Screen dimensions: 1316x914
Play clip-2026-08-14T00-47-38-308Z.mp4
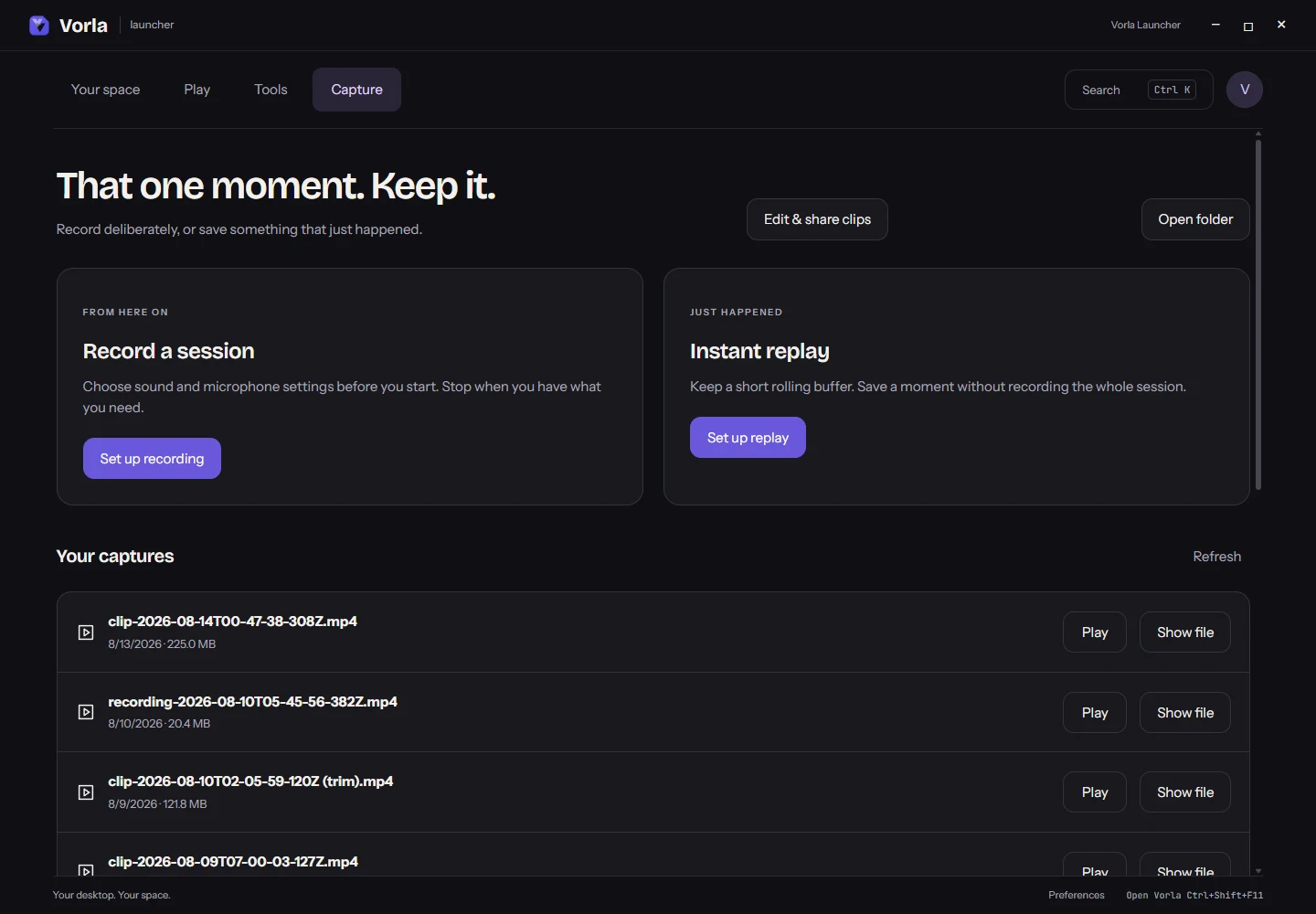[x=1095, y=632]
